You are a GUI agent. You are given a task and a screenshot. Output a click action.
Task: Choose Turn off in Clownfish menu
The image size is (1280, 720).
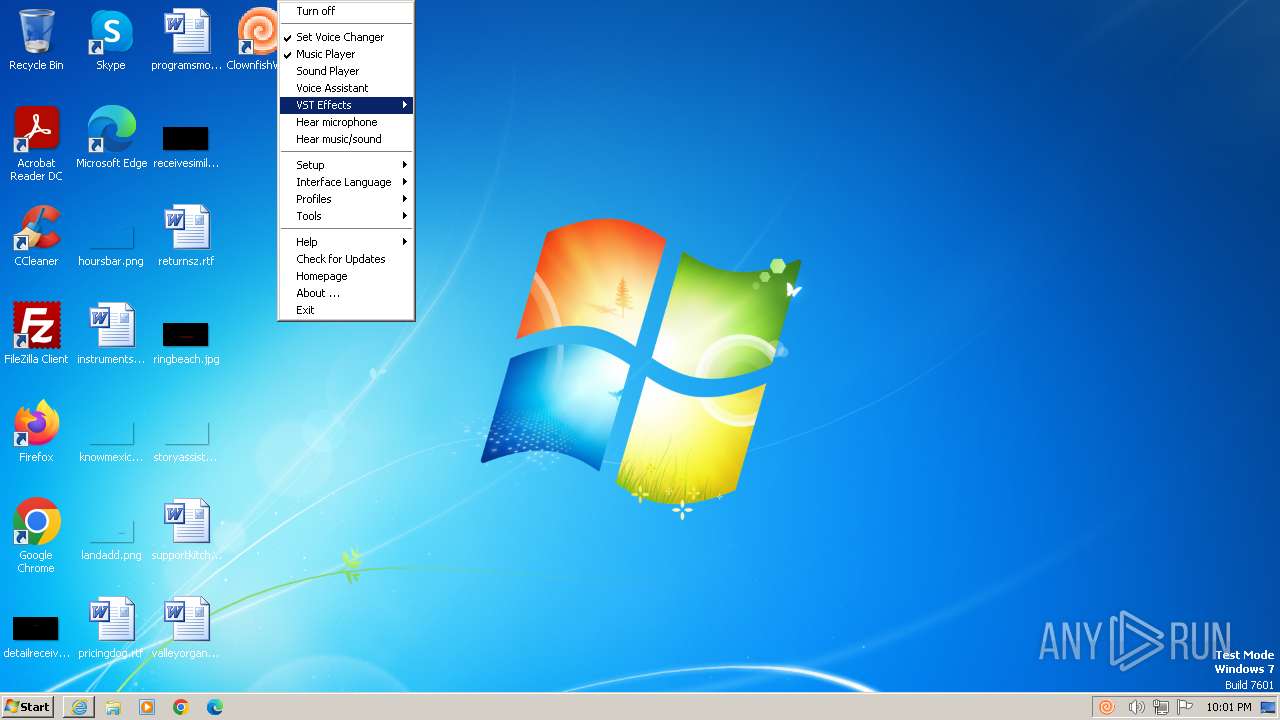[x=346, y=11]
